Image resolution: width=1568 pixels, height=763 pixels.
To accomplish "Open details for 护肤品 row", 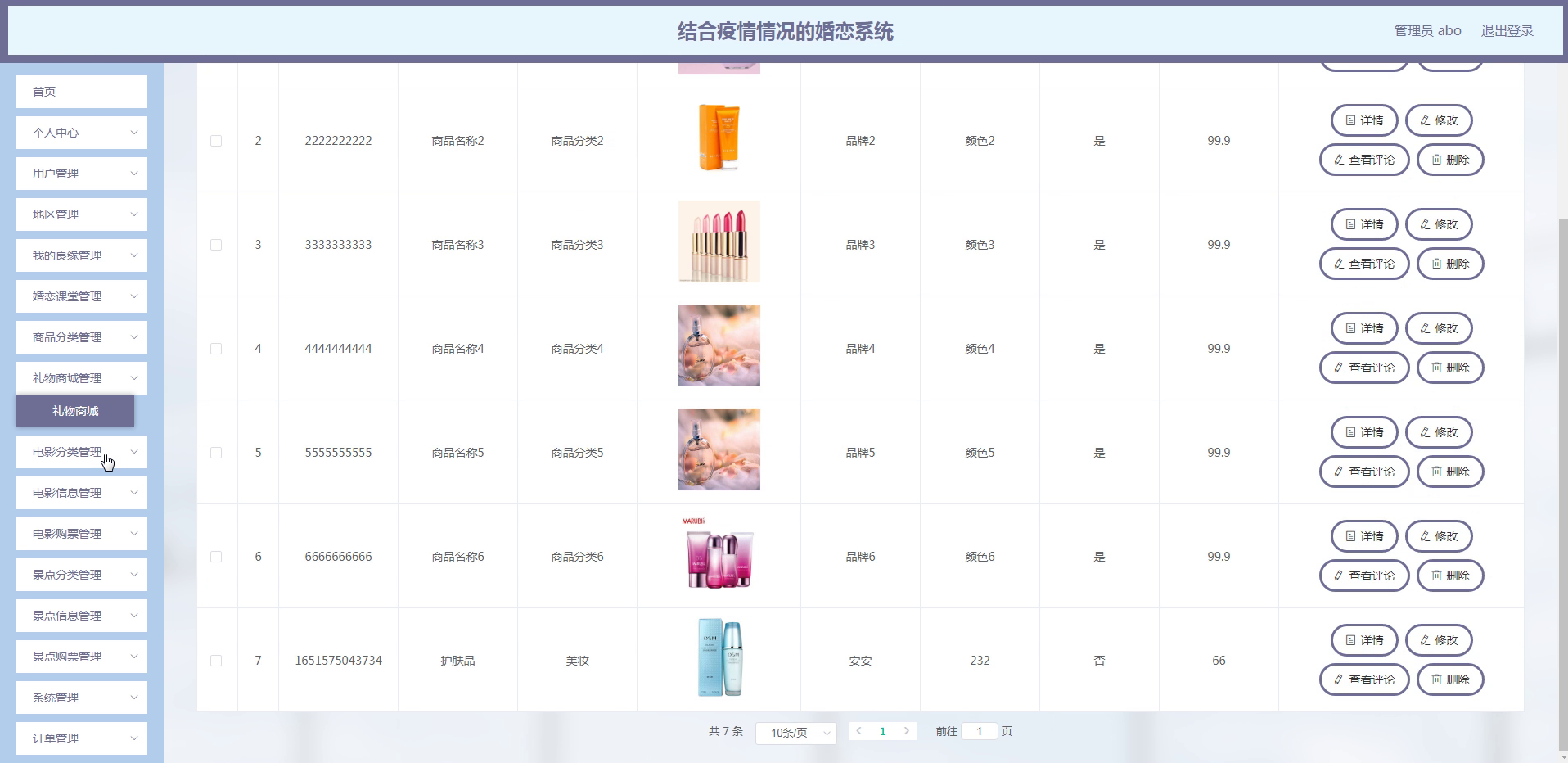I will 1364,640.
